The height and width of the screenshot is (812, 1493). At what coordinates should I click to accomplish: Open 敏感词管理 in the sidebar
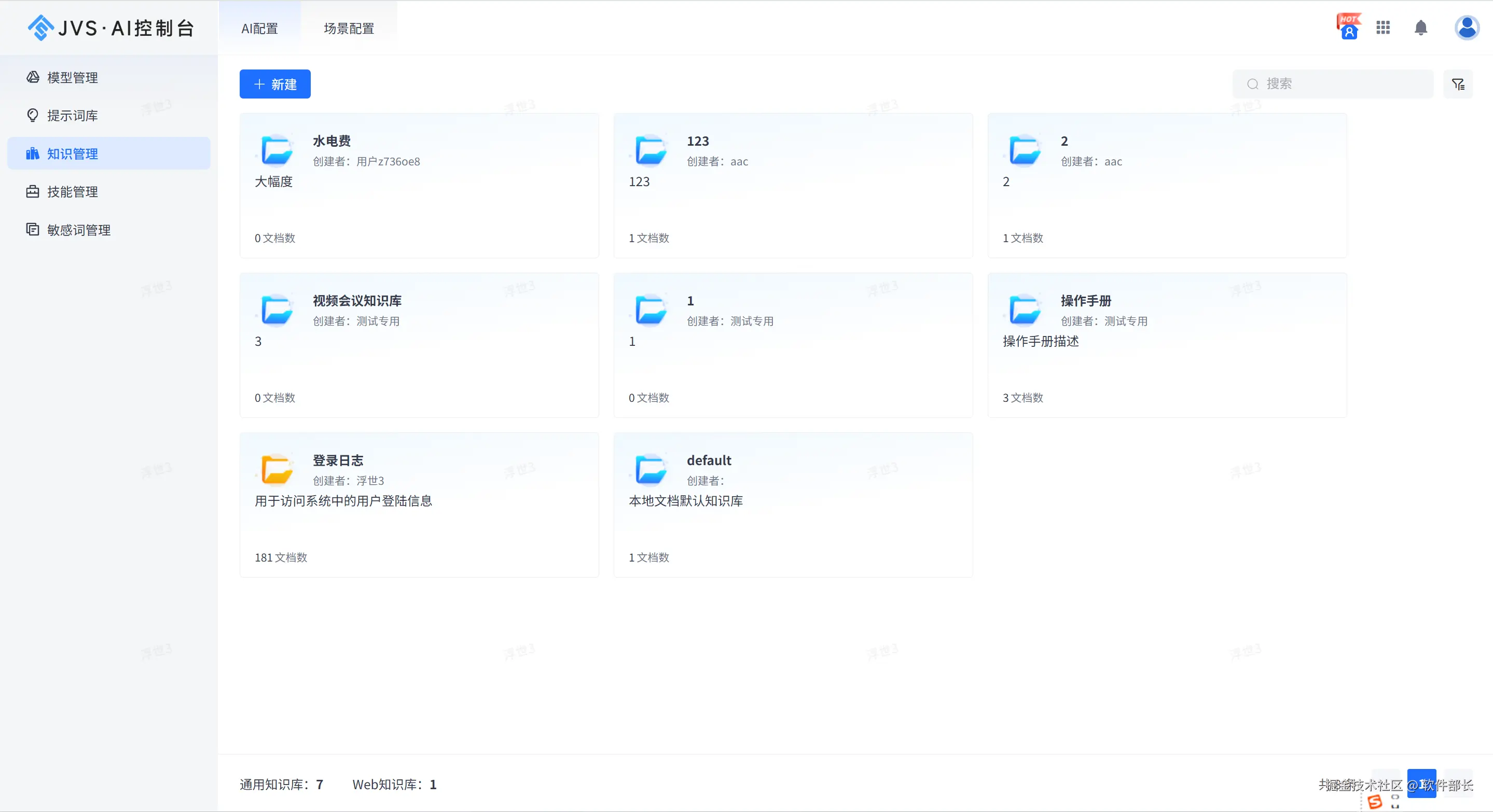click(x=78, y=230)
